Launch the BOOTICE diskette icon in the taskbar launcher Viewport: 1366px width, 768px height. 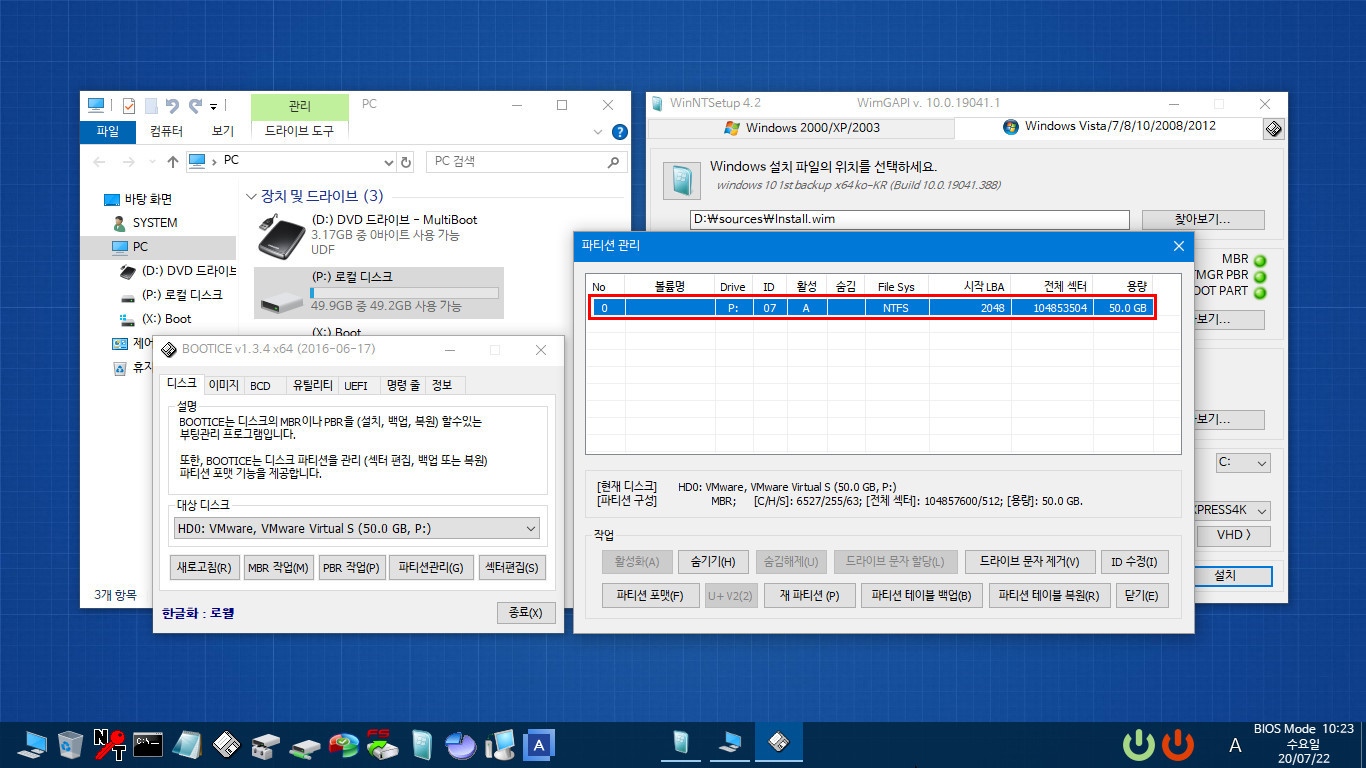pos(227,743)
